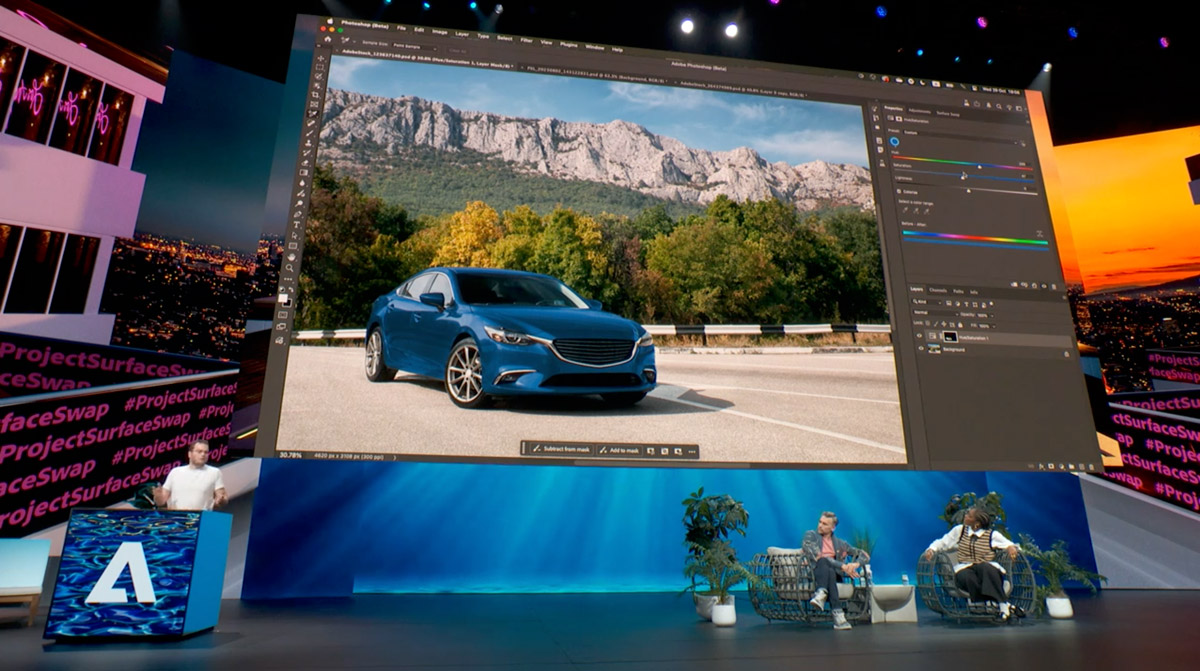
Task: Hide the Hue/Saturation 1 layer
Action: point(919,335)
